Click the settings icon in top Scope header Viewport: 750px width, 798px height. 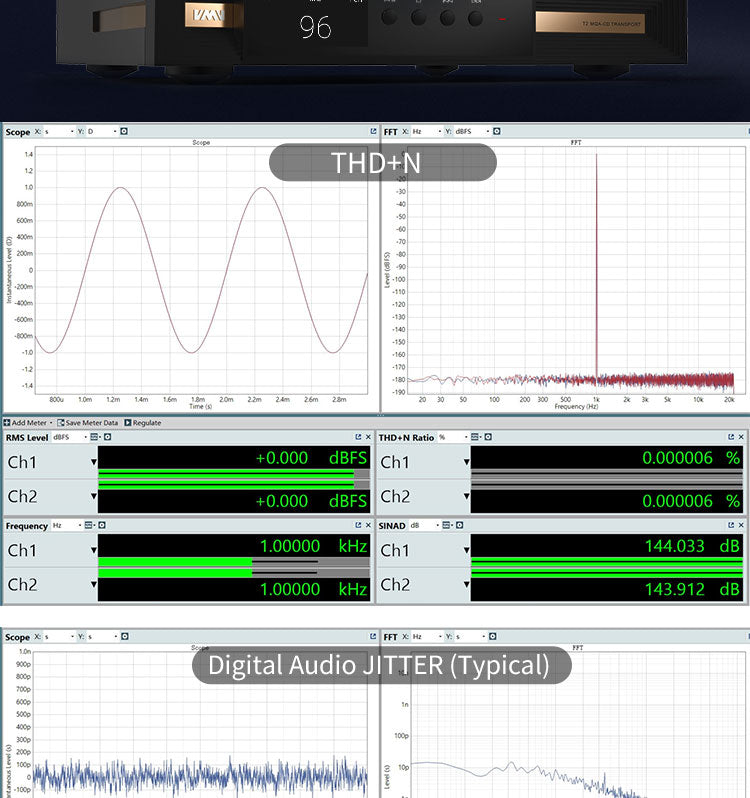pos(124,131)
